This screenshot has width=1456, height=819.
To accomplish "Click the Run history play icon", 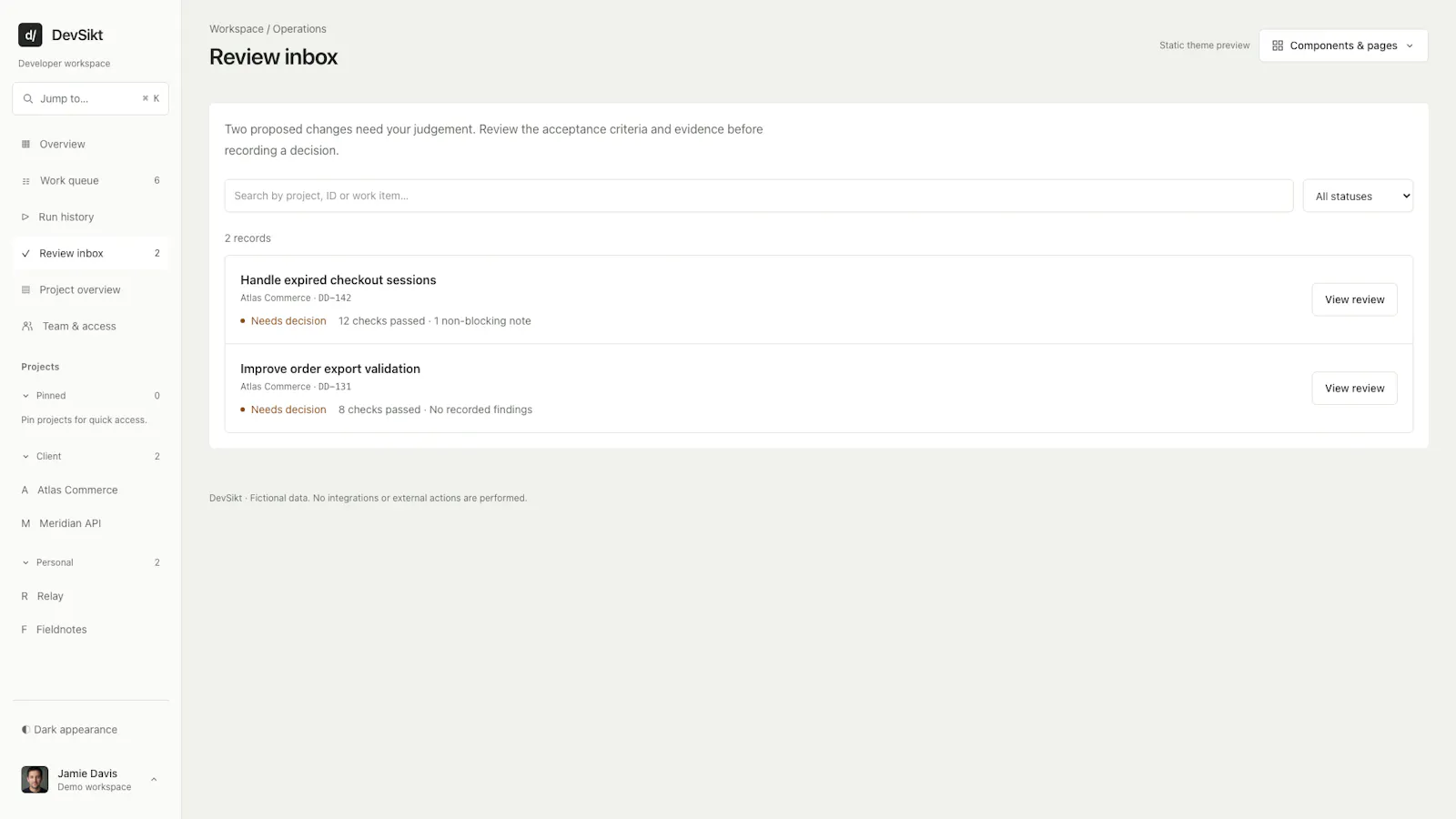I will pos(25,217).
